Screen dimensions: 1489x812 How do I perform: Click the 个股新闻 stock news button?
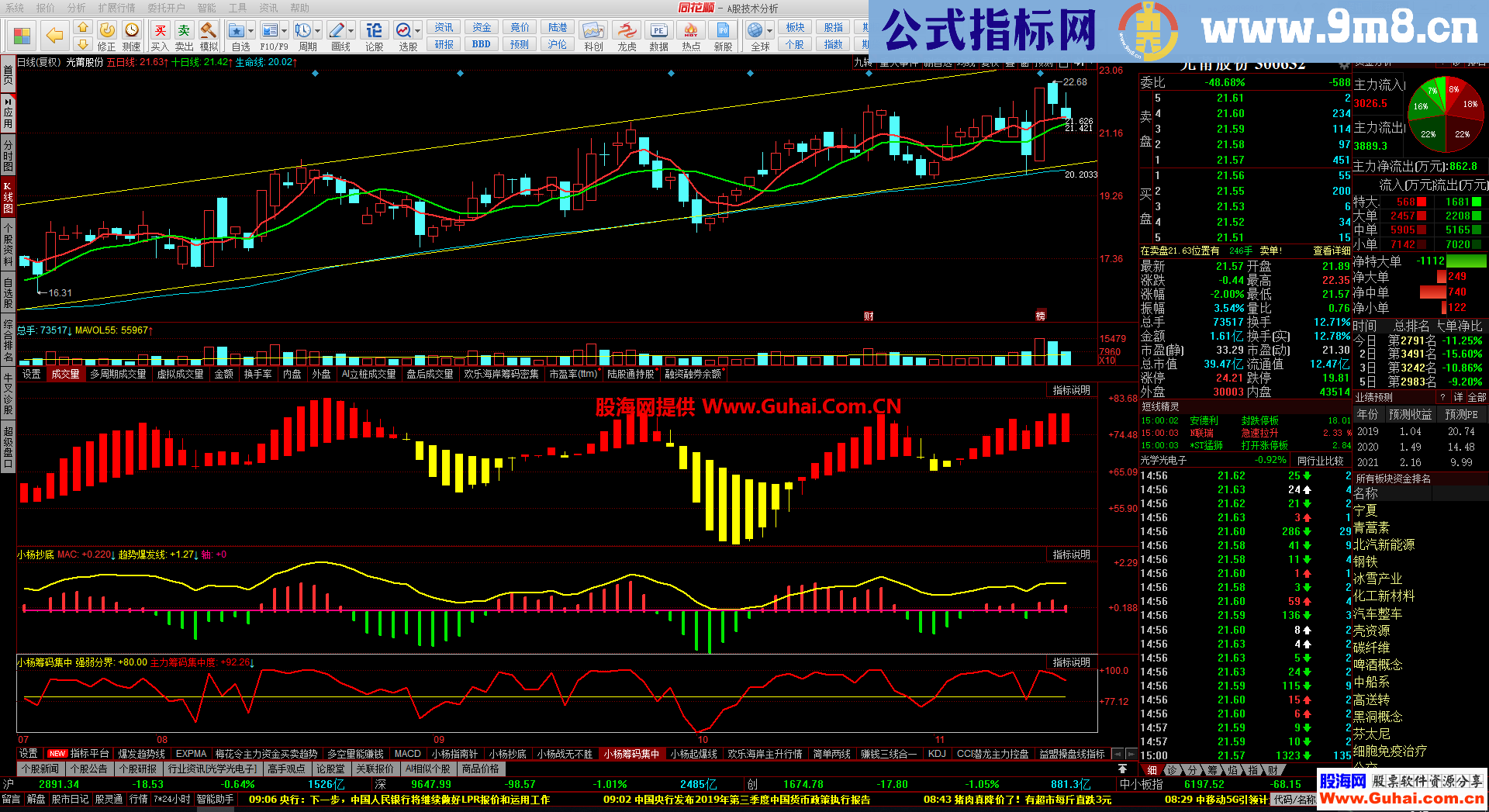[40, 769]
